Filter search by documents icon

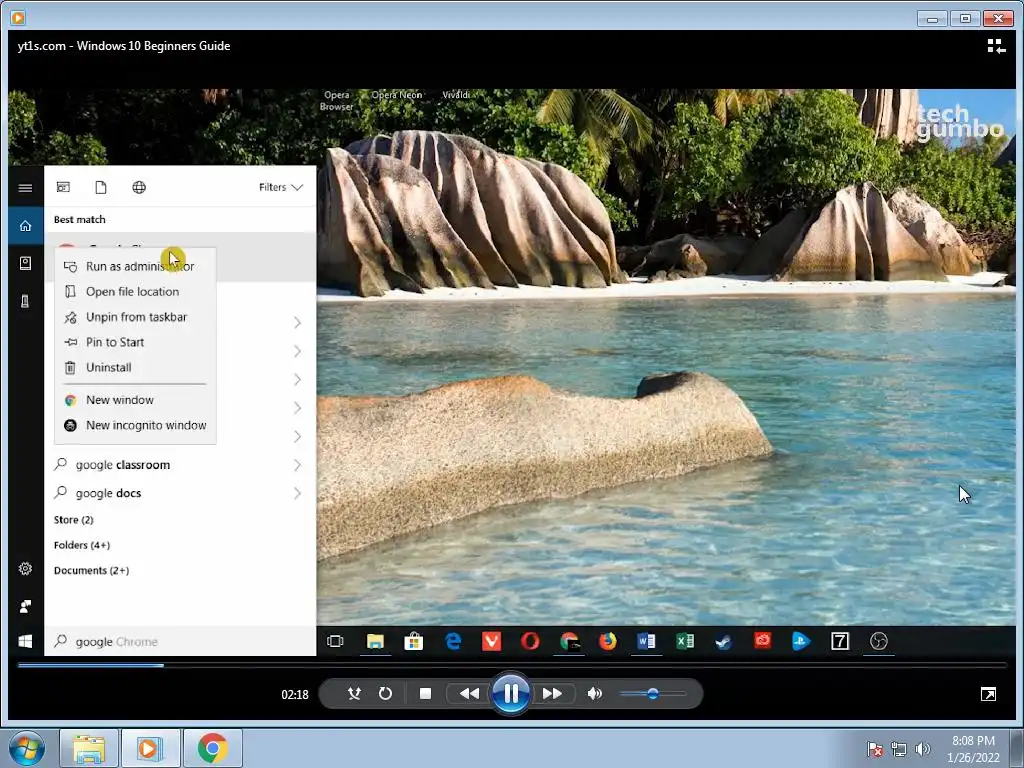pos(101,187)
